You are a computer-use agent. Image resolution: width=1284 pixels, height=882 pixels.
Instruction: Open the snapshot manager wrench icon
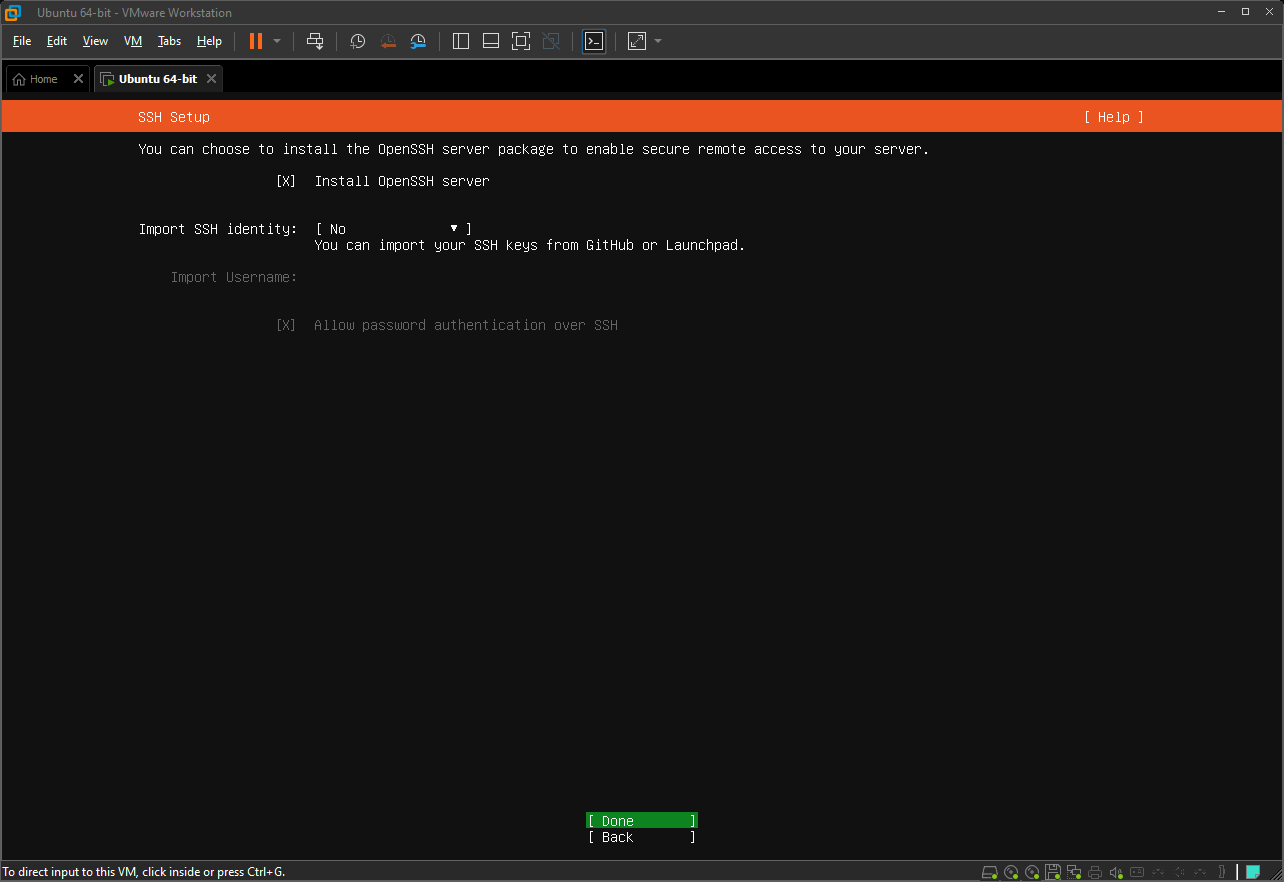[418, 41]
